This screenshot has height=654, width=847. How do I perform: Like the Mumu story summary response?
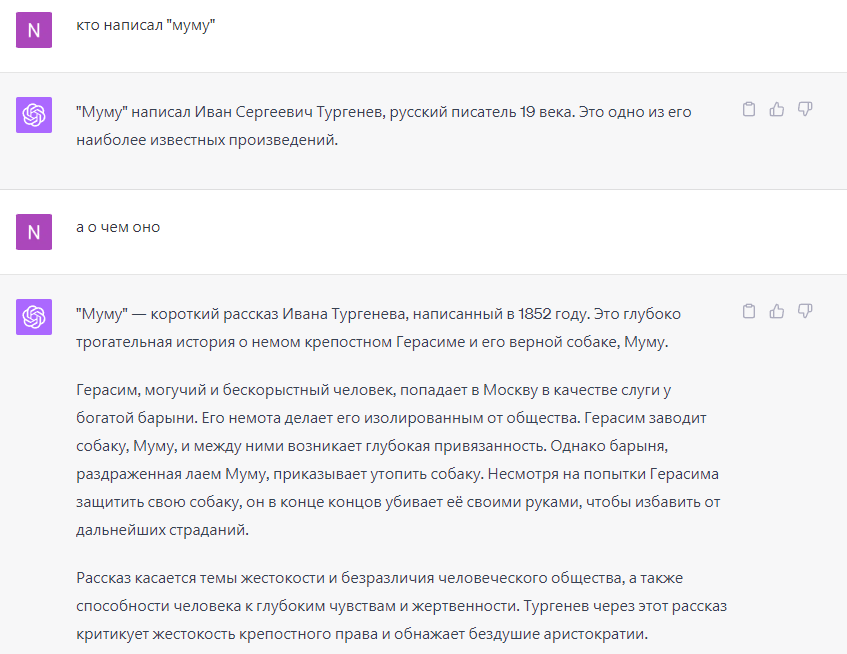[776, 312]
